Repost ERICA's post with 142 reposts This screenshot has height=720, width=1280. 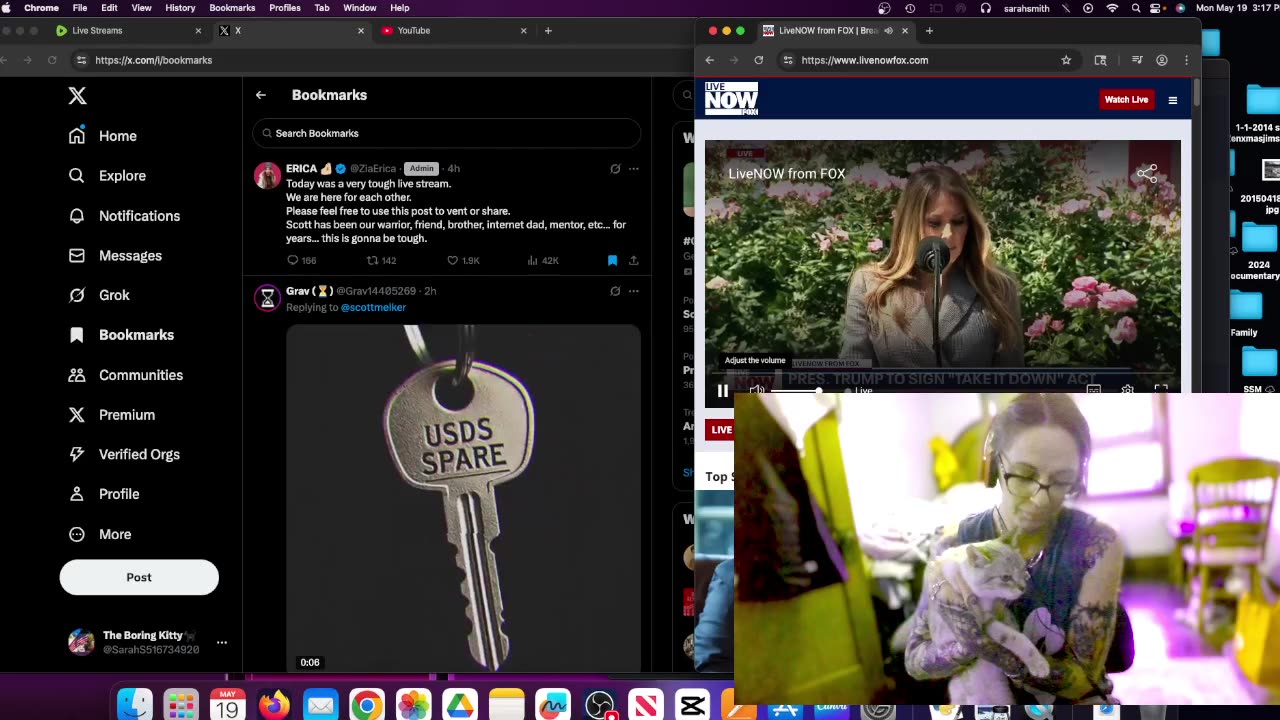[372, 260]
